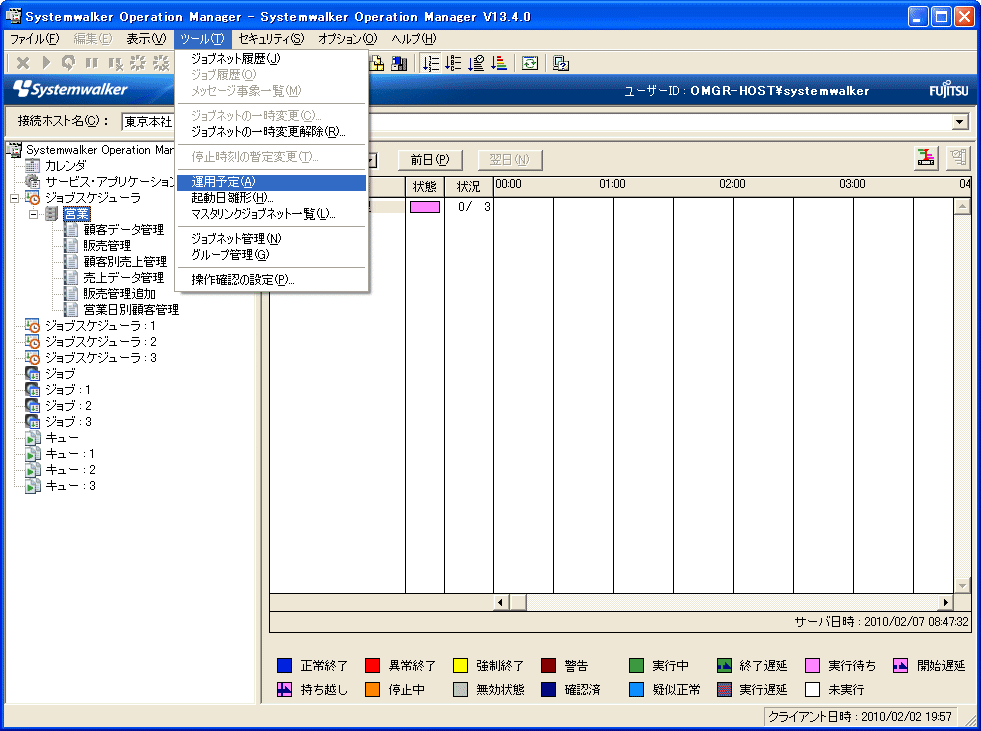
Task: Click the horizontal scrollbar left arrow
Action: pyautogui.click(x=501, y=602)
